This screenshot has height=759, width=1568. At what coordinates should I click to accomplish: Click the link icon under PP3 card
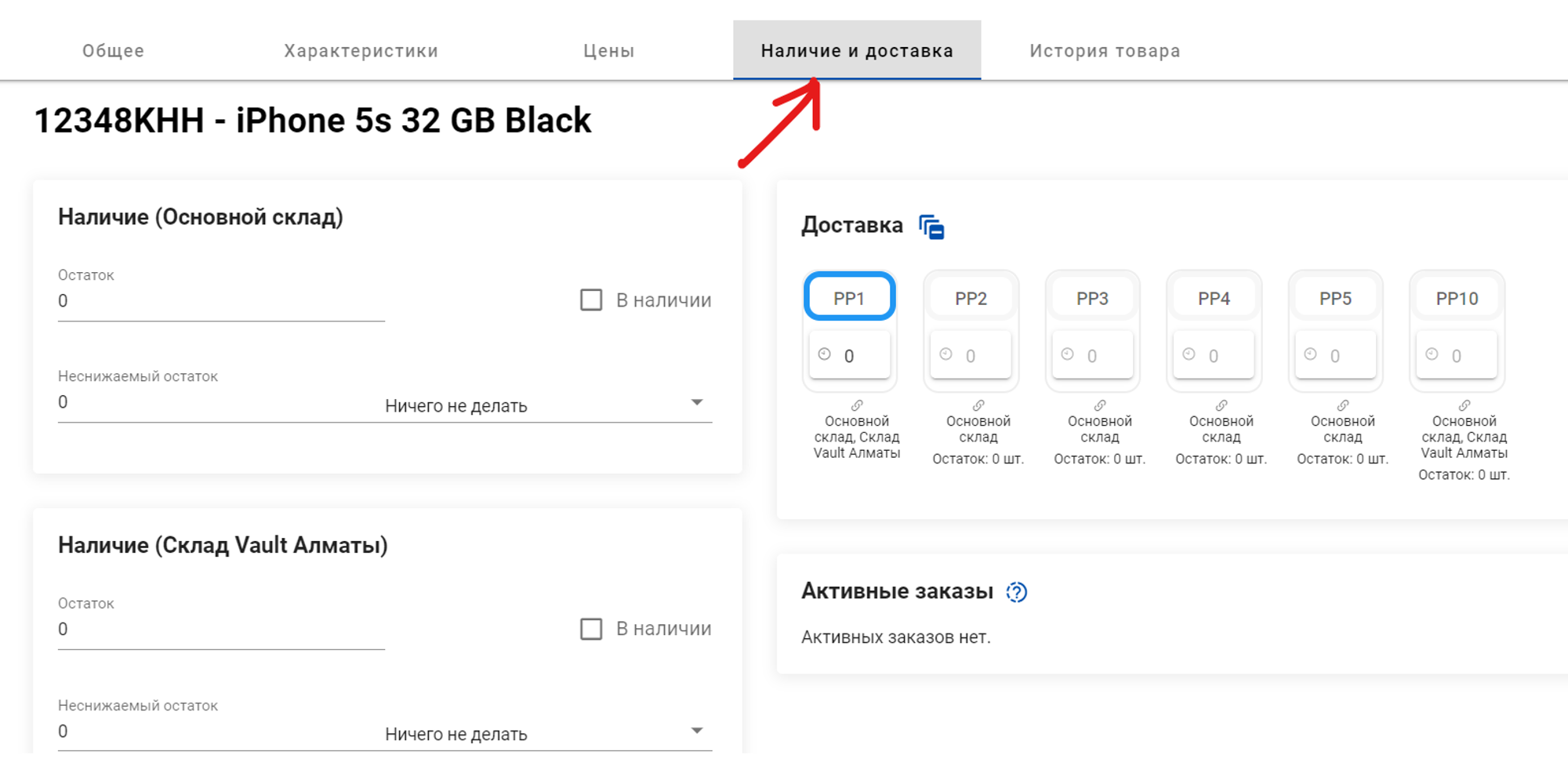point(1100,405)
